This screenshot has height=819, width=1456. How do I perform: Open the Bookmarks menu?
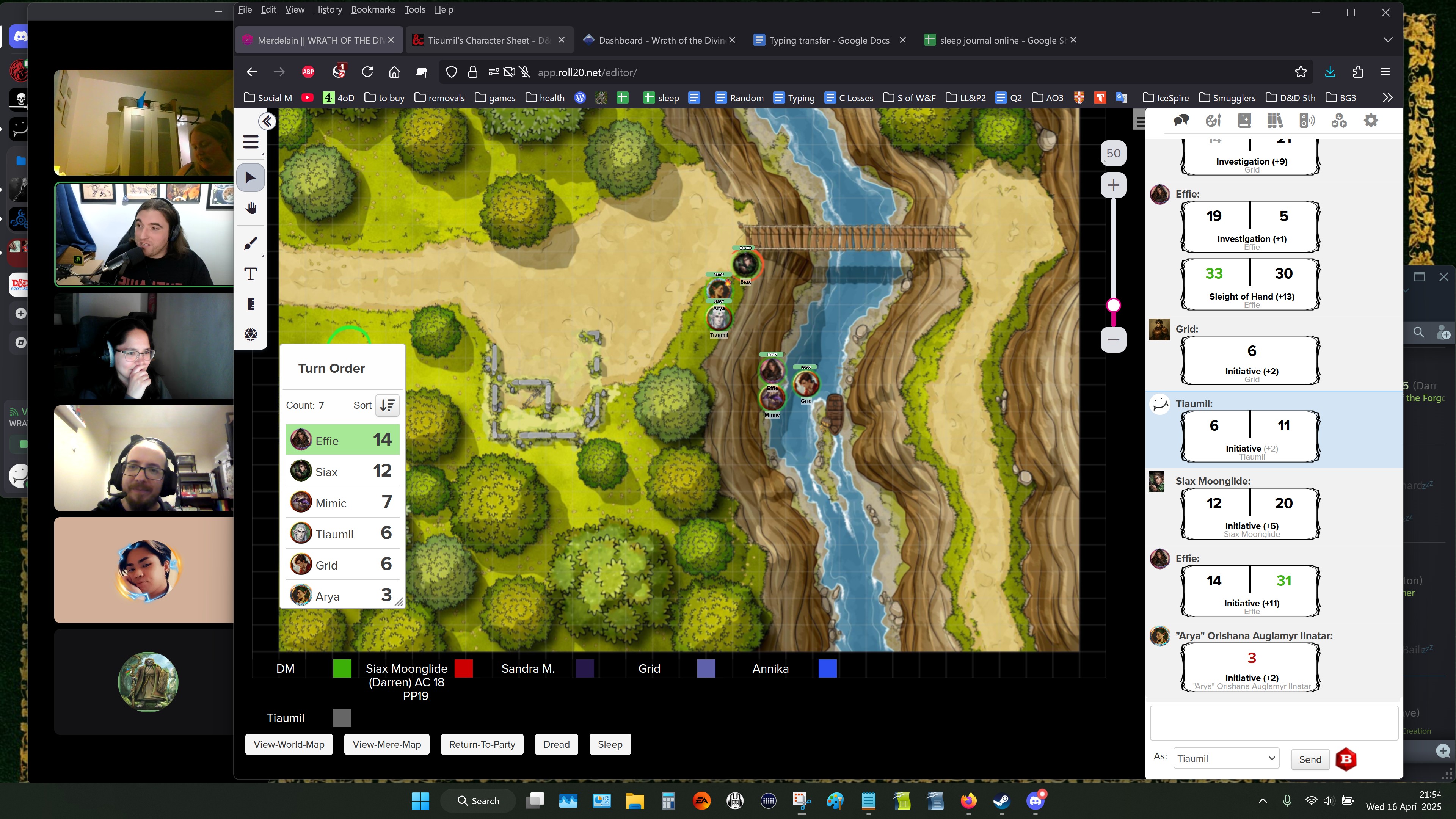[373, 9]
